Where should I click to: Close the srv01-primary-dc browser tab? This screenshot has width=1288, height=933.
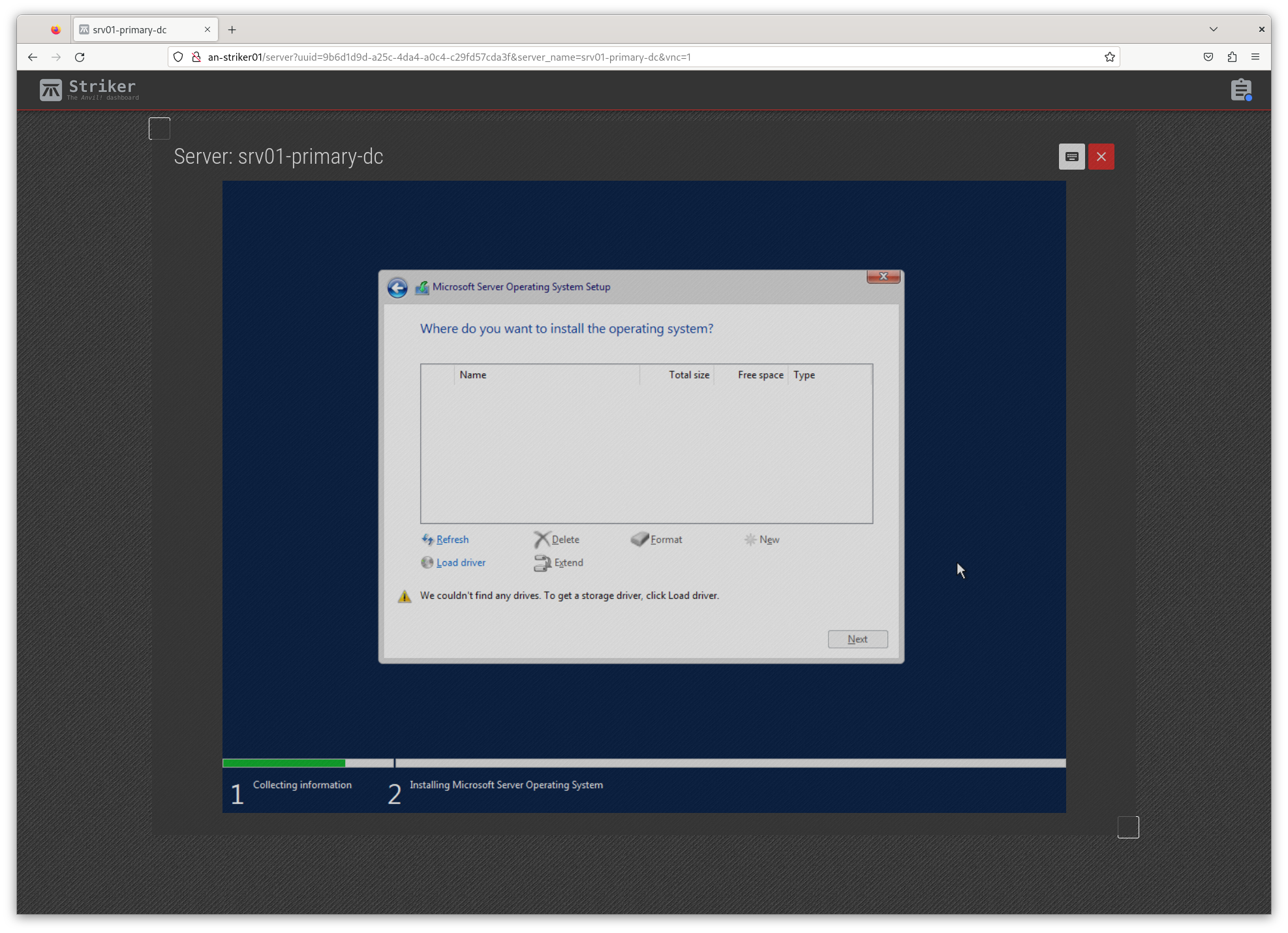coord(207,29)
